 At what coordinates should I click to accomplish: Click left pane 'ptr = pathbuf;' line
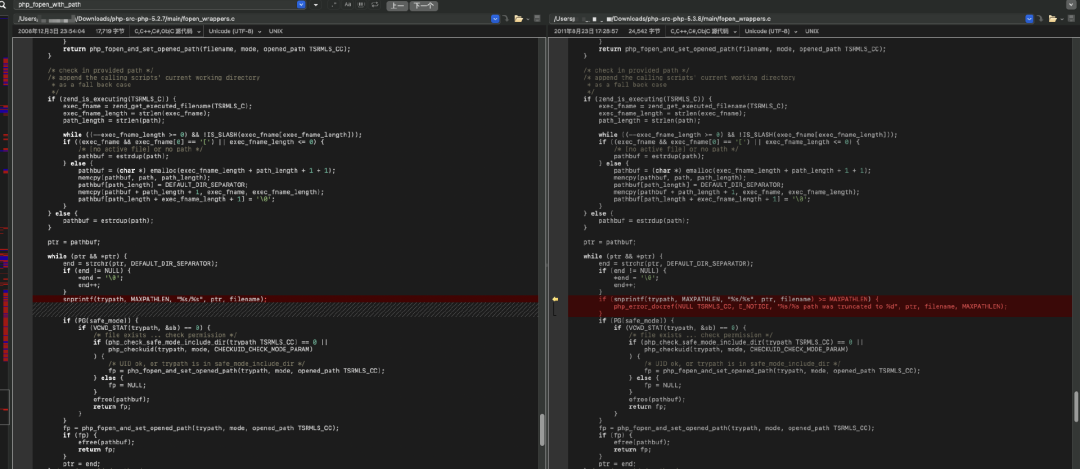point(73,242)
